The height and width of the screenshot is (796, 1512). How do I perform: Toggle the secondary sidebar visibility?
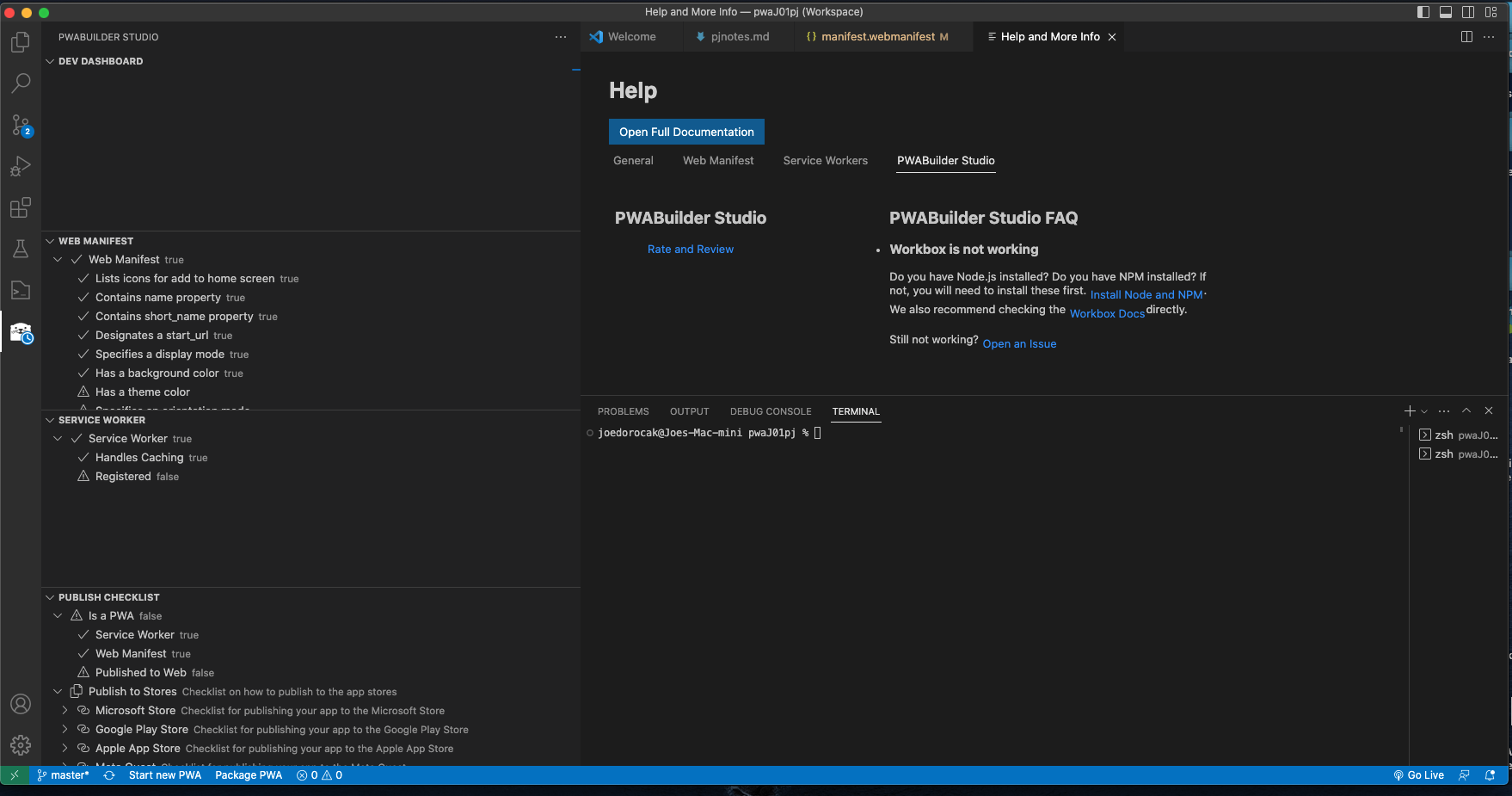point(1469,12)
